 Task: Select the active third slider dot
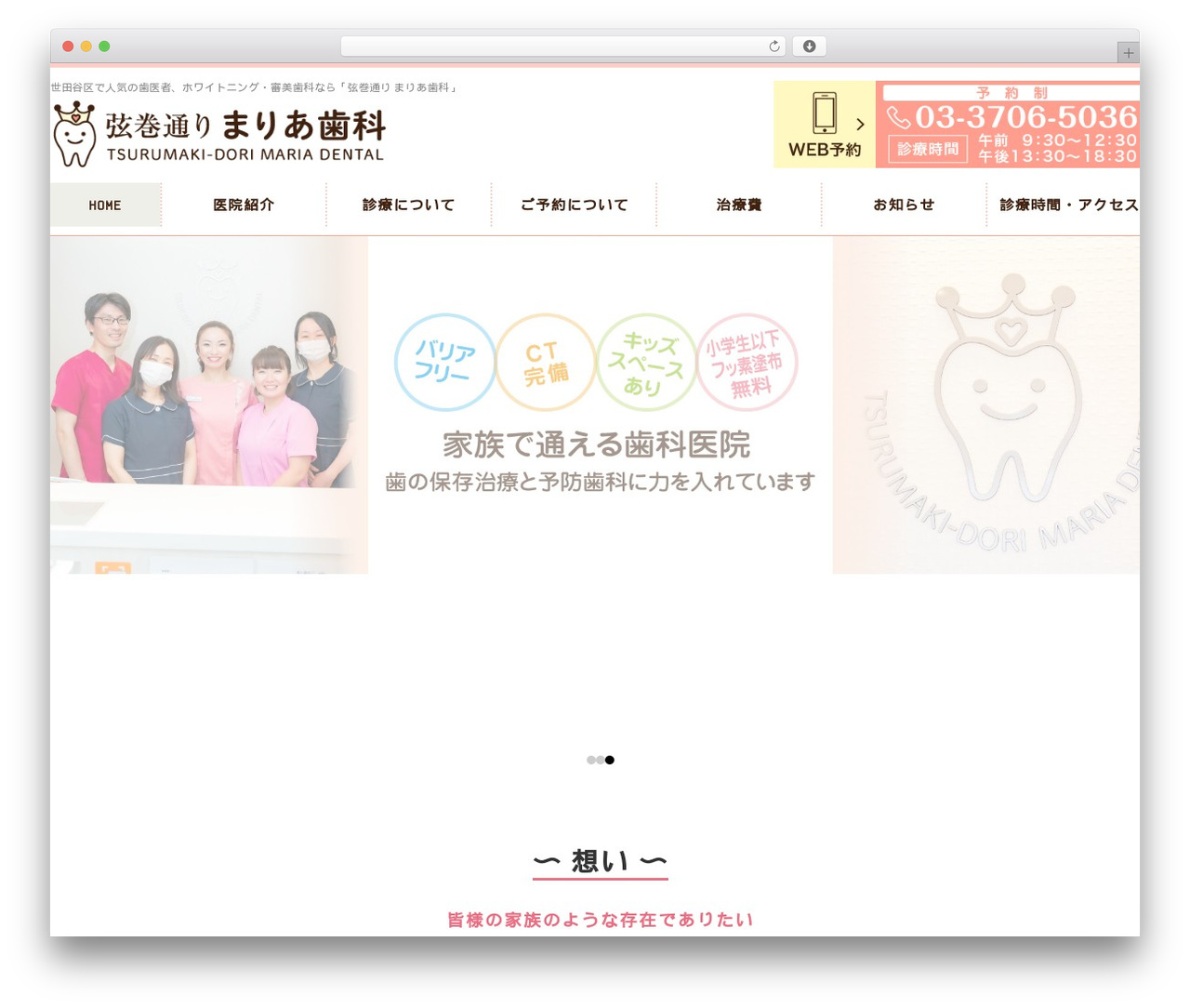(610, 760)
